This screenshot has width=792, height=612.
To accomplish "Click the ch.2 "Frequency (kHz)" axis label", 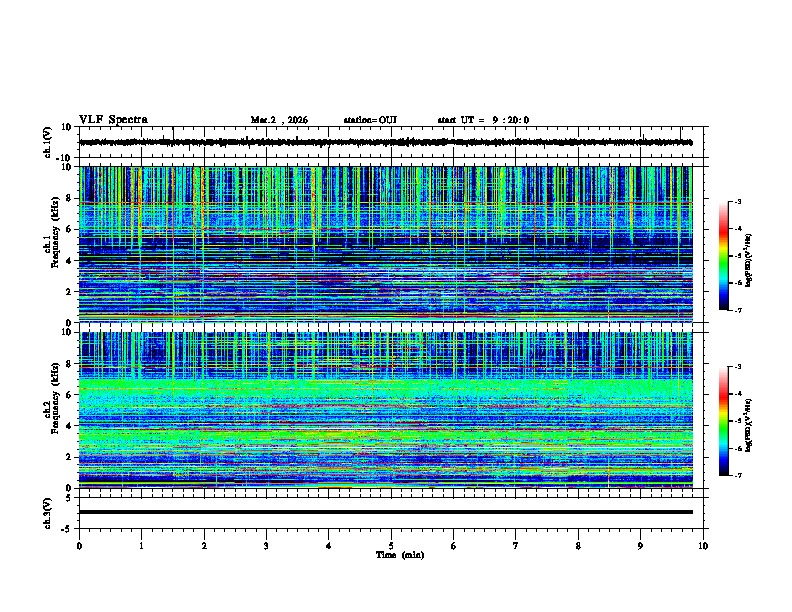I will coord(57,397).
